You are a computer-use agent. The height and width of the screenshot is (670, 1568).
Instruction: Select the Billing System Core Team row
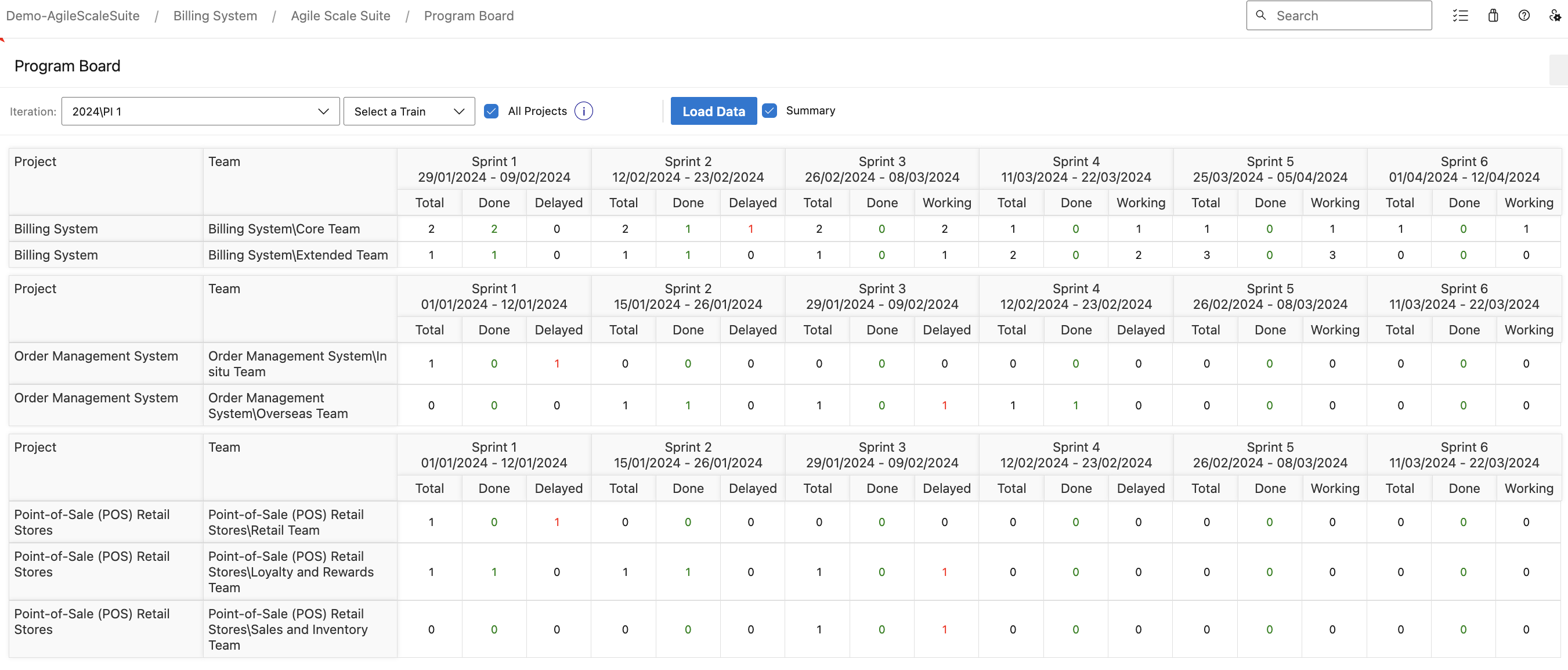pyautogui.click(x=284, y=228)
